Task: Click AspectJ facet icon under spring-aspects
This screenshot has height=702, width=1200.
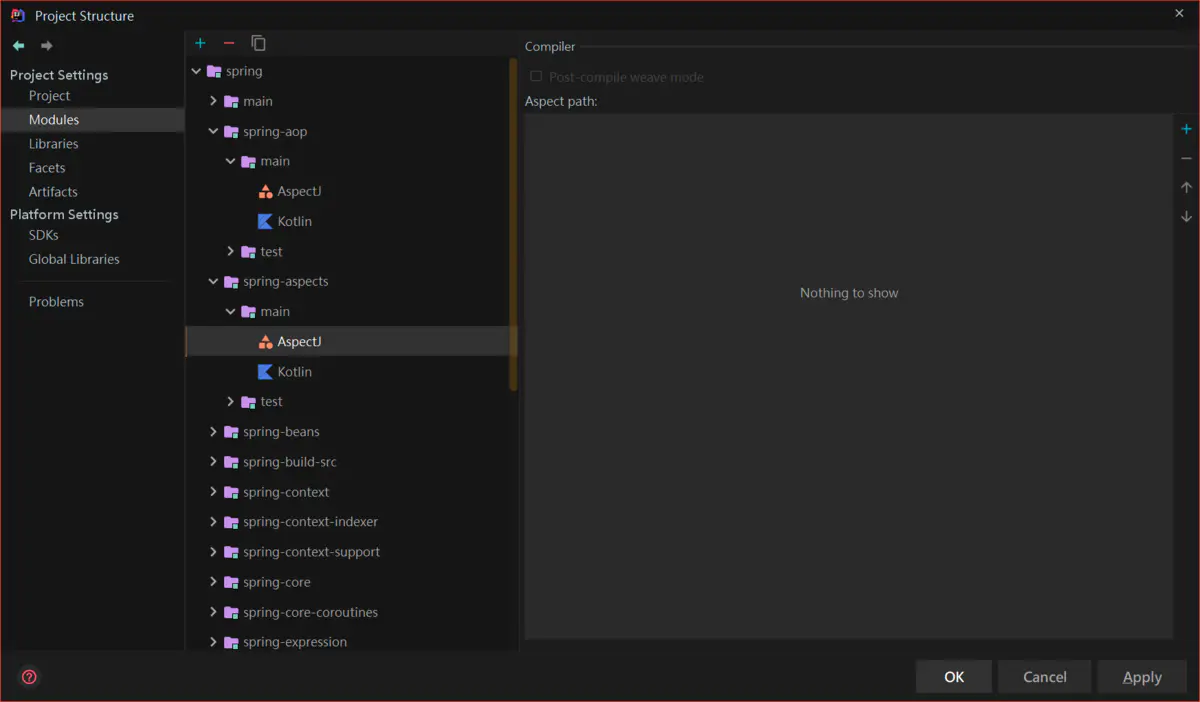Action: [265, 342]
